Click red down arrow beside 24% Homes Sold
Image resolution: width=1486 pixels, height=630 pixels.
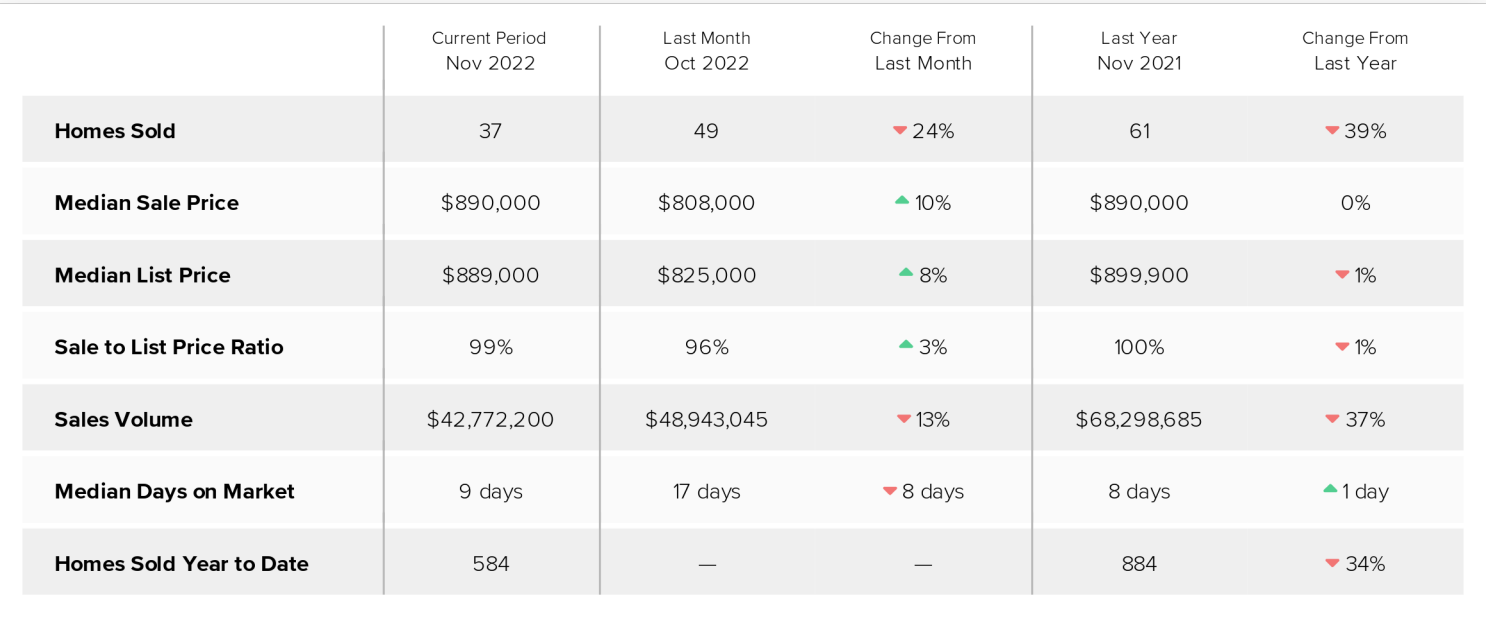pyautogui.click(x=900, y=131)
